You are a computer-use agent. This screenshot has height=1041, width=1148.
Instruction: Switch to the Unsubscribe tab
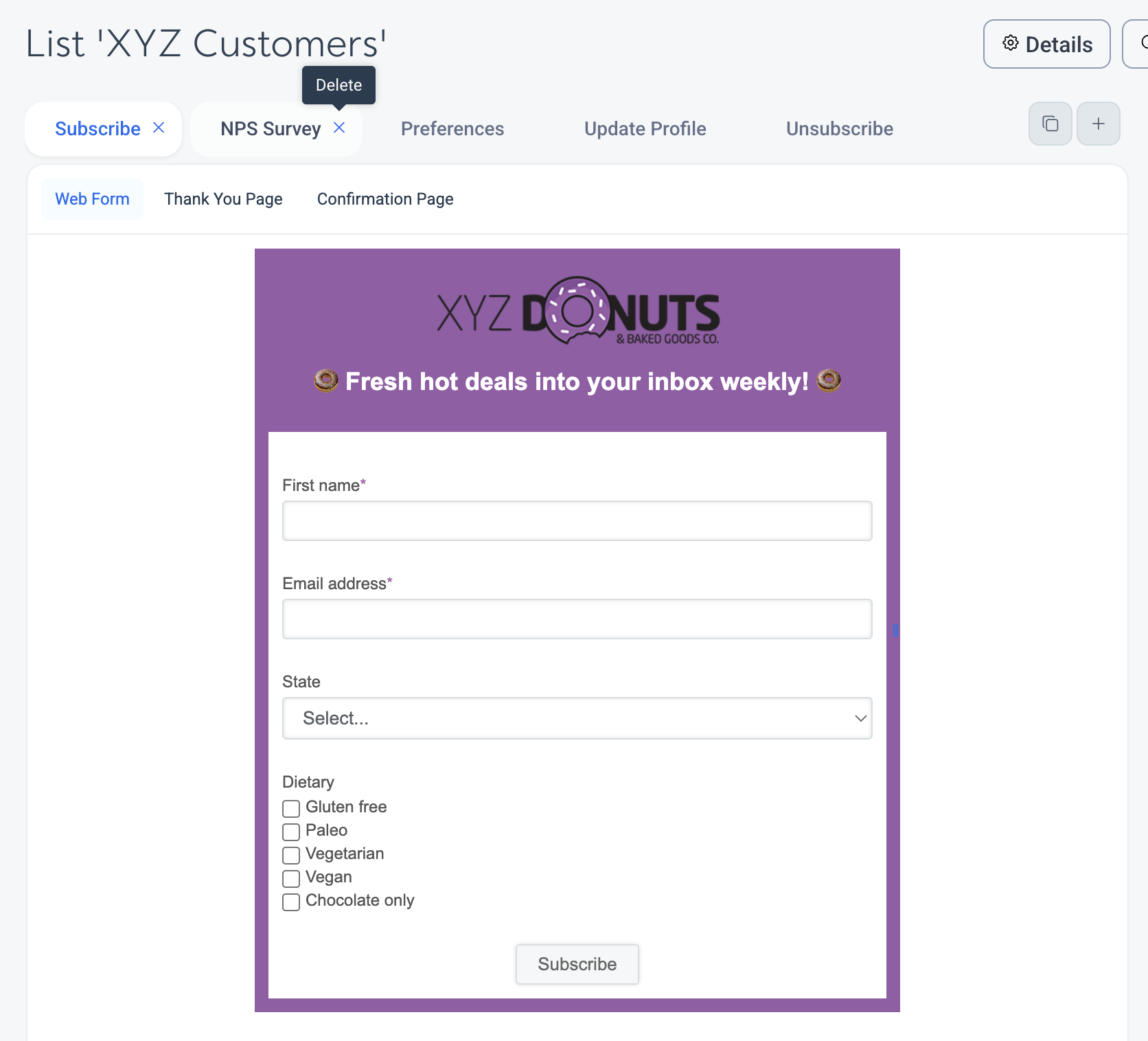(x=840, y=129)
